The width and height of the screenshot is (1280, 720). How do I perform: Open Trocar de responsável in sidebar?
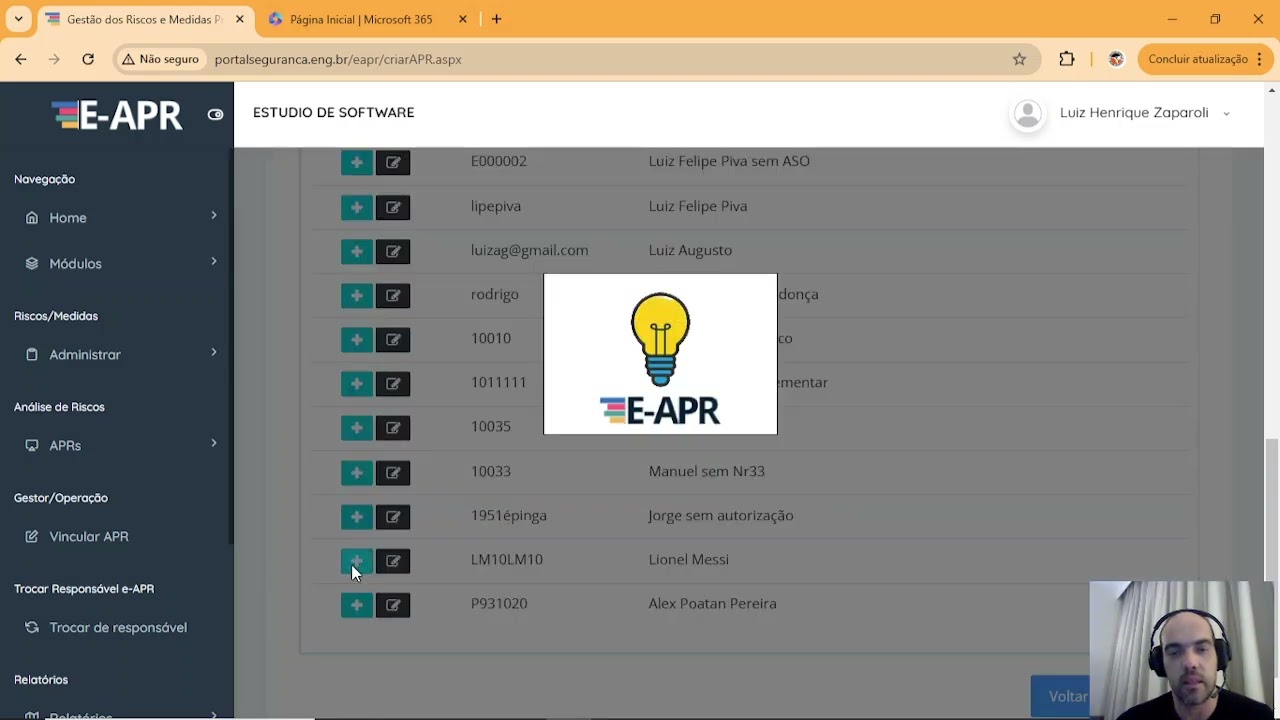pyautogui.click(x=118, y=627)
